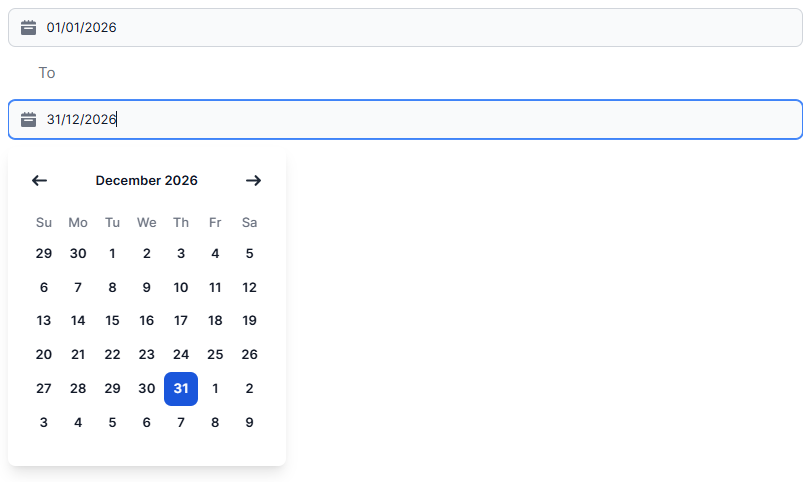Select December 10 in the calendar
This screenshot has height=482, width=812.
181,288
